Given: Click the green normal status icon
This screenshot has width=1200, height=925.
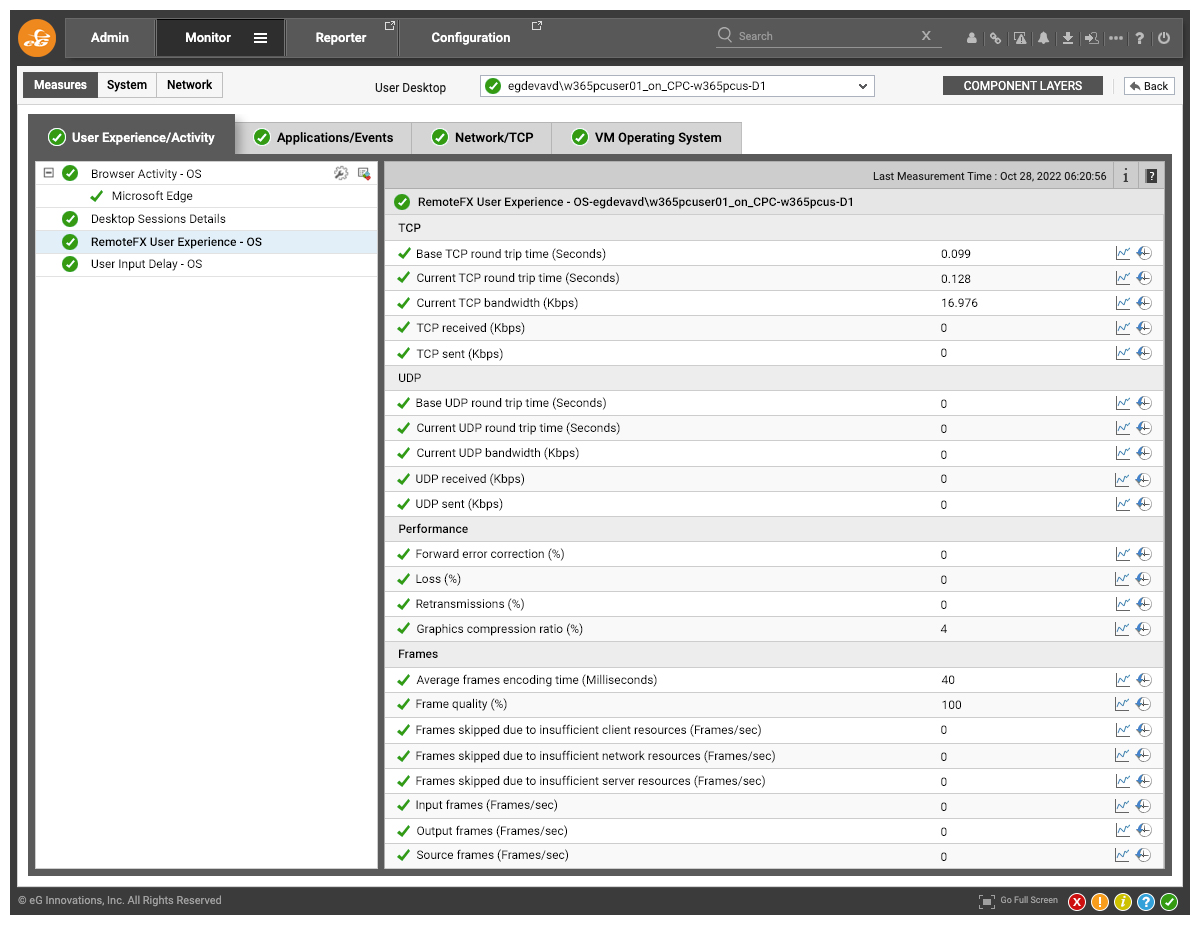Looking at the screenshot, I should coord(1169,902).
